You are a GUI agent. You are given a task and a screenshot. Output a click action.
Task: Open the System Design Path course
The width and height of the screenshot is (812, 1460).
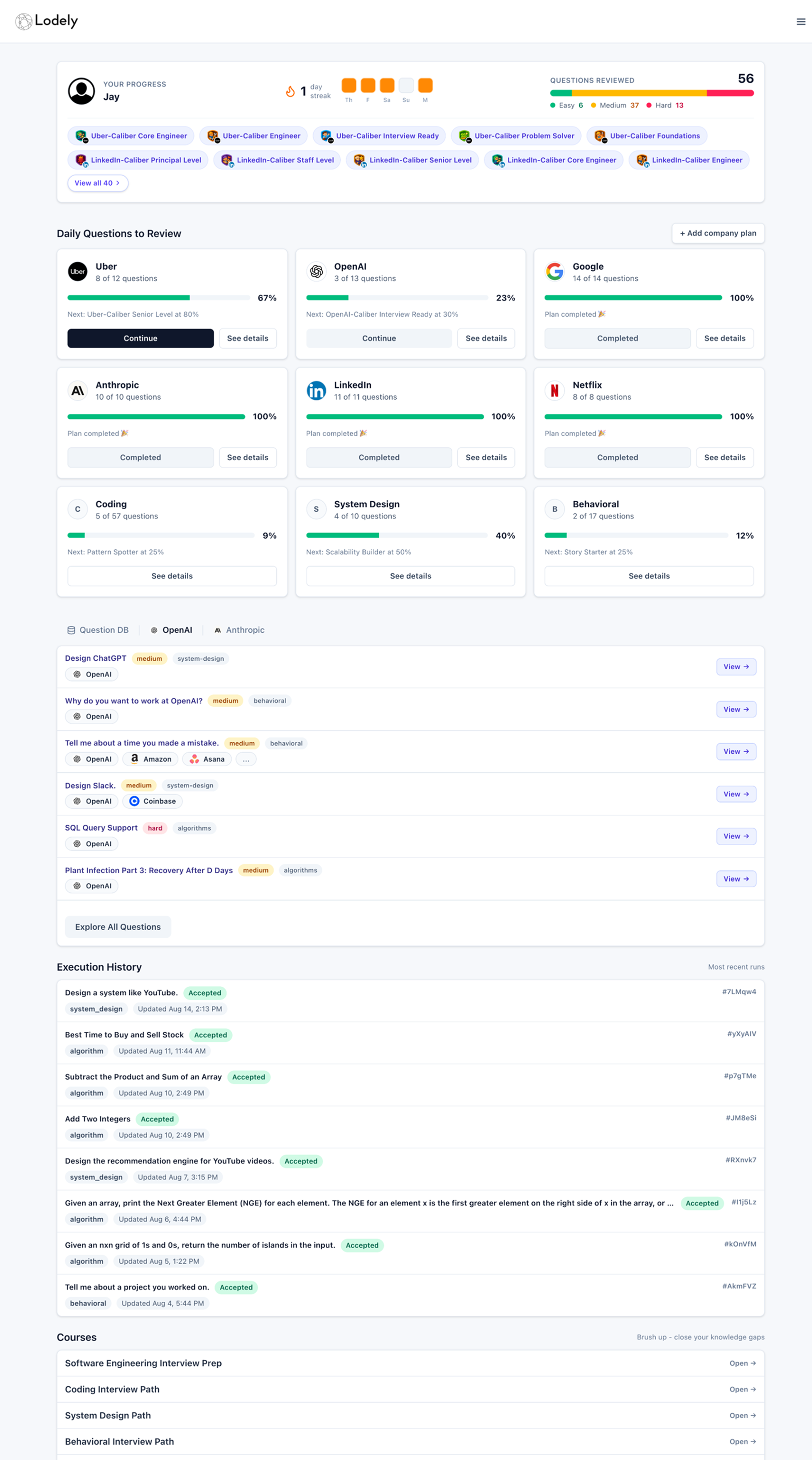[x=411, y=1415]
